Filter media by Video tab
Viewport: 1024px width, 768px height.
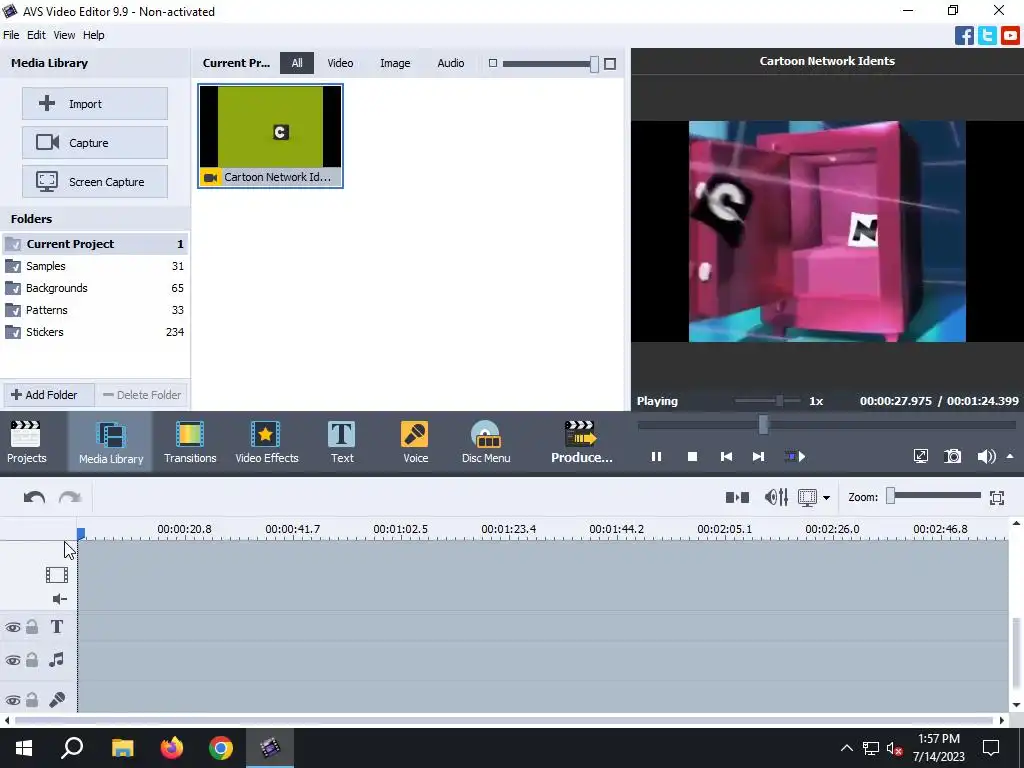(x=340, y=63)
